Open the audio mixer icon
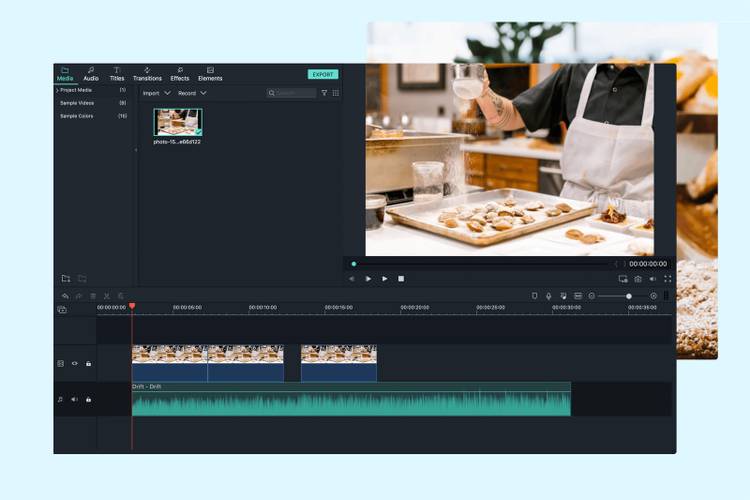750x500 pixels. [x=563, y=296]
